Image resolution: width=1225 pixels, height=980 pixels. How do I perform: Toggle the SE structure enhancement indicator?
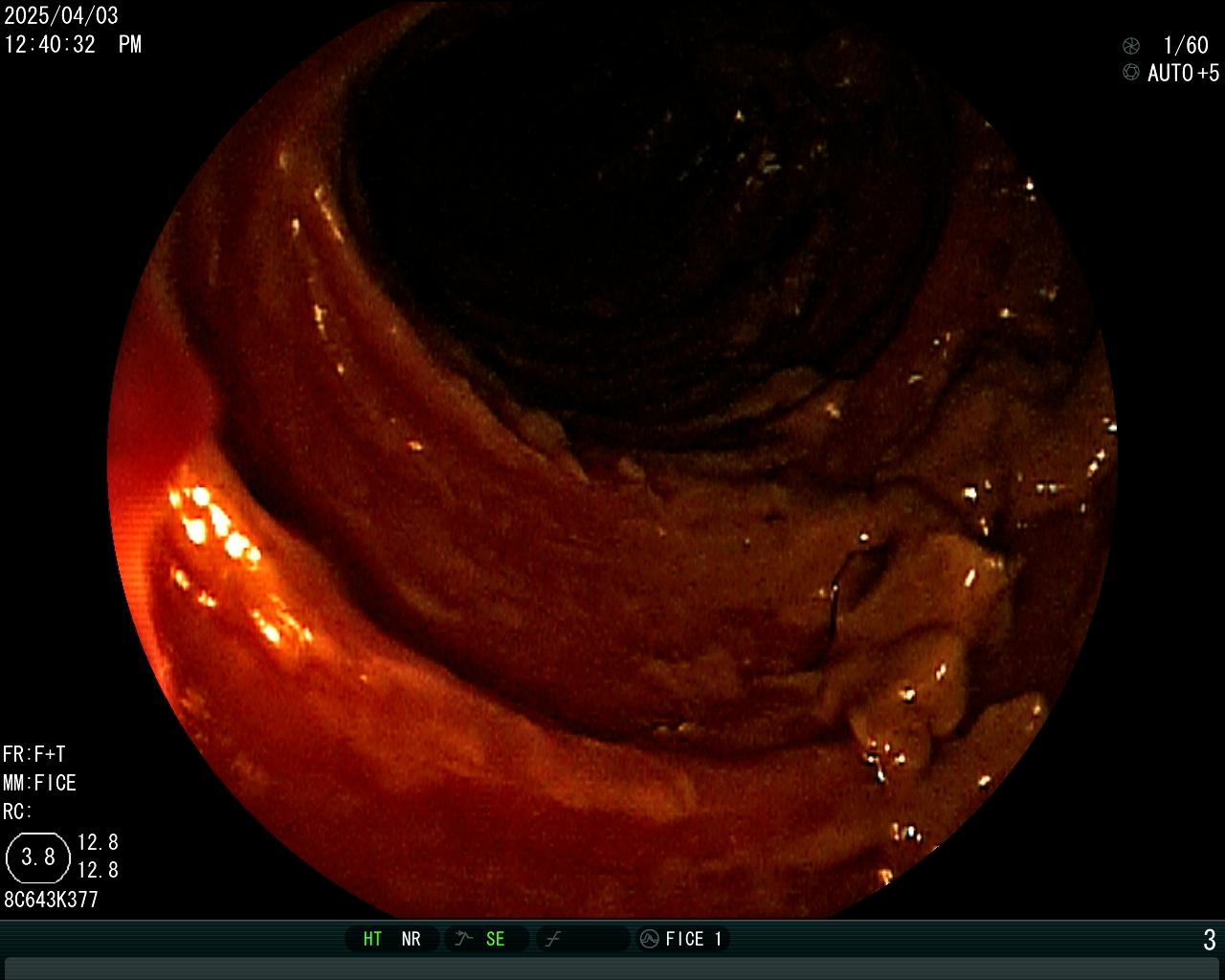[495, 939]
